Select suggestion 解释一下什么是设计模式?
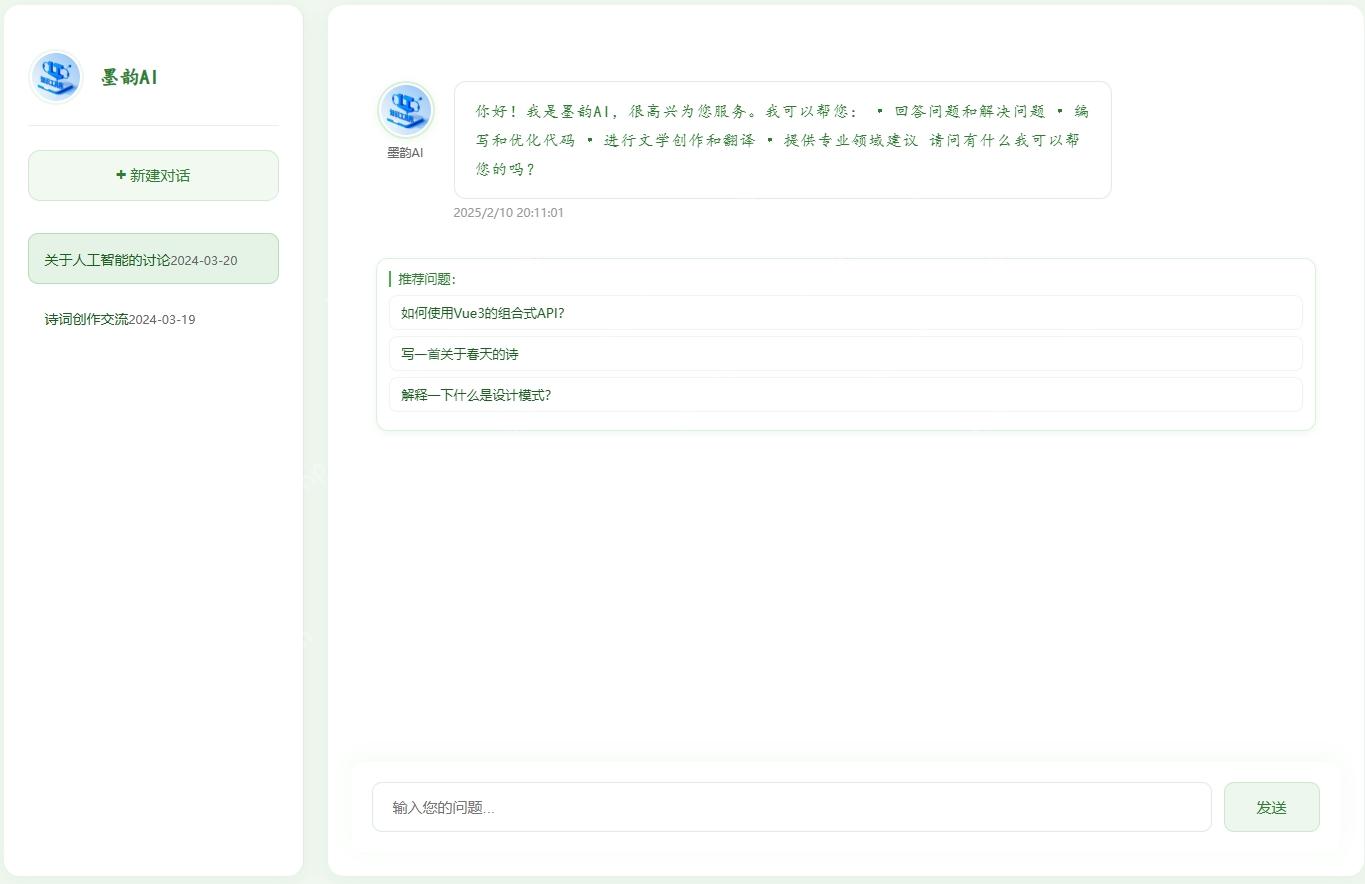1365x884 pixels. click(845, 395)
